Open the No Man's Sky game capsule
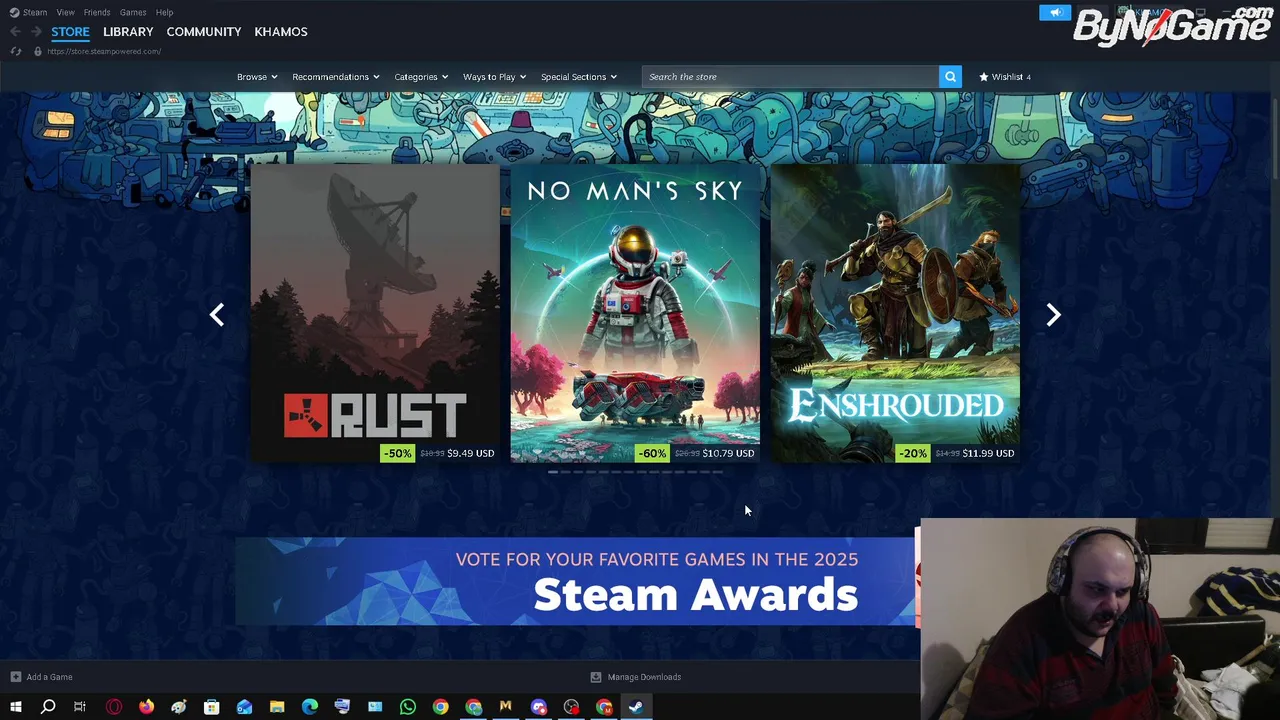 (x=635, y=314)
